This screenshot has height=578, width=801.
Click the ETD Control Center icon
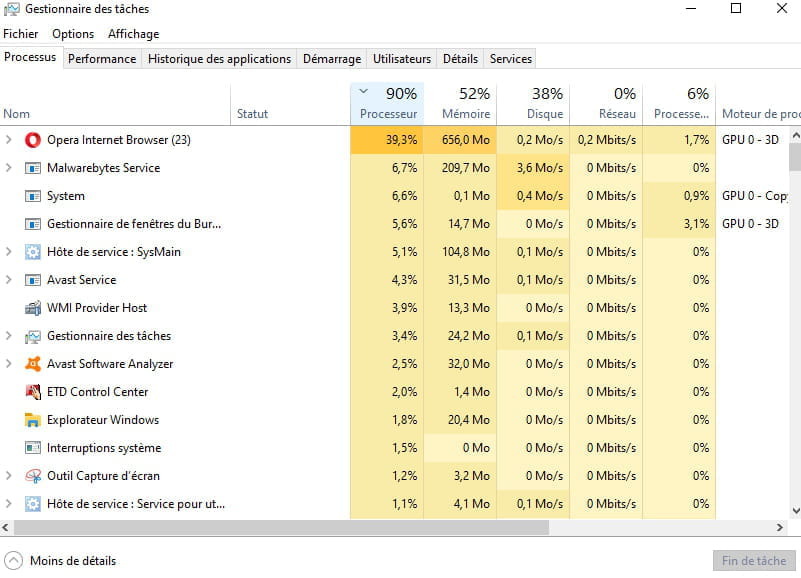click(33, 392)
